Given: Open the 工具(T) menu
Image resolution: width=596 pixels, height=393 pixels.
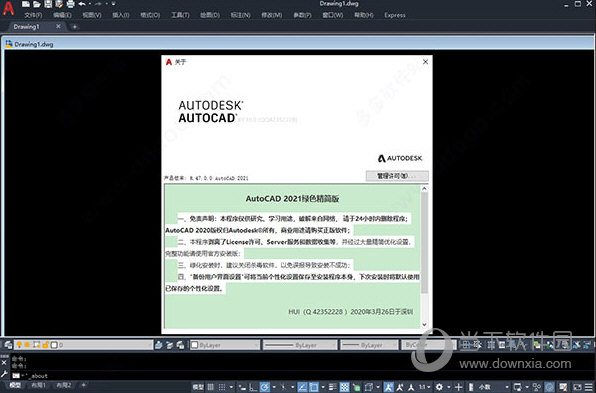Looking at the screenshot, I should tap(180, 15).
